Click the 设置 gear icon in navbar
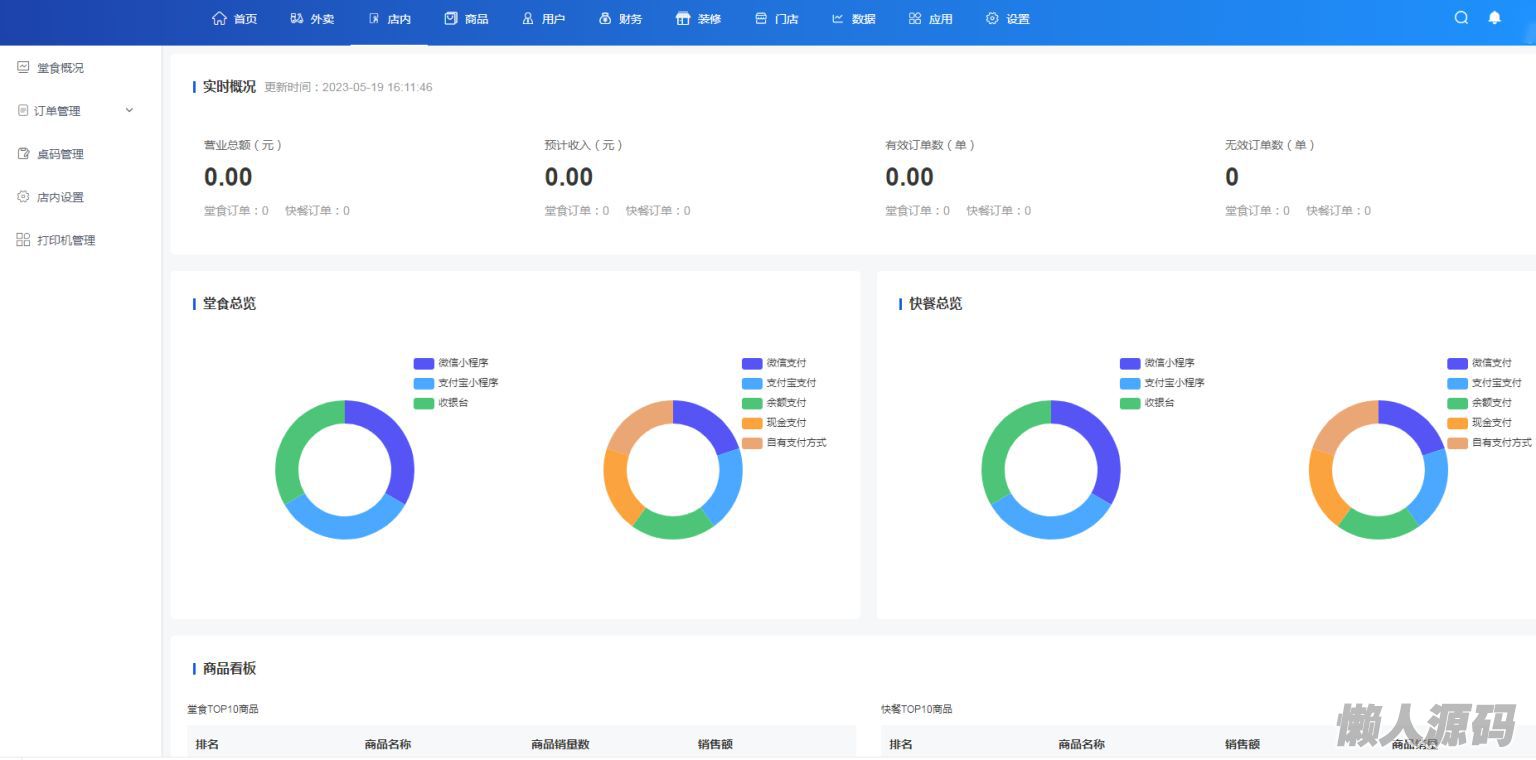Screen dimensions: 1536x760 (992, 19)
